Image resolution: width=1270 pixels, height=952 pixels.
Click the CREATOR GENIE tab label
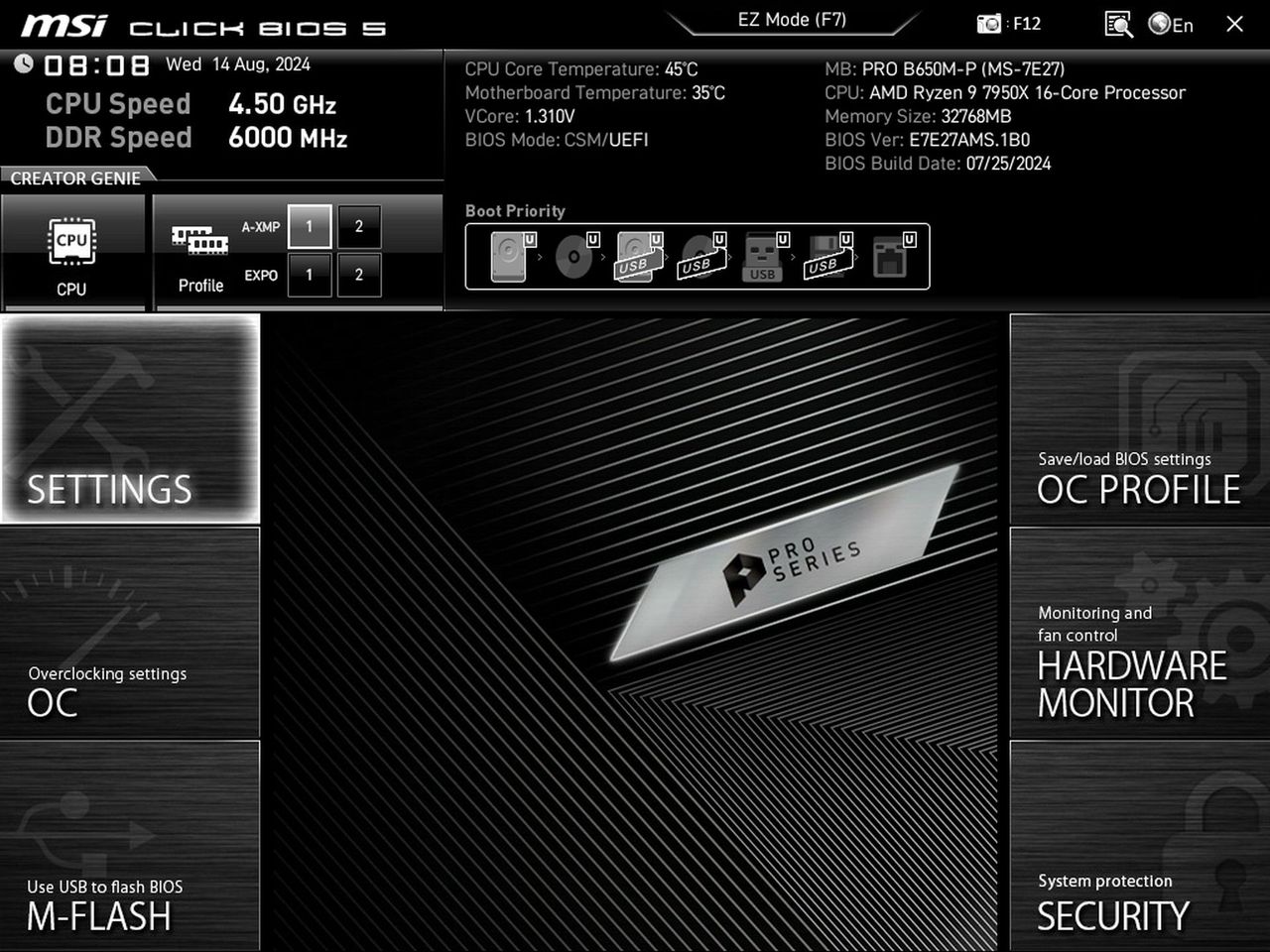[x=75, y=178]
